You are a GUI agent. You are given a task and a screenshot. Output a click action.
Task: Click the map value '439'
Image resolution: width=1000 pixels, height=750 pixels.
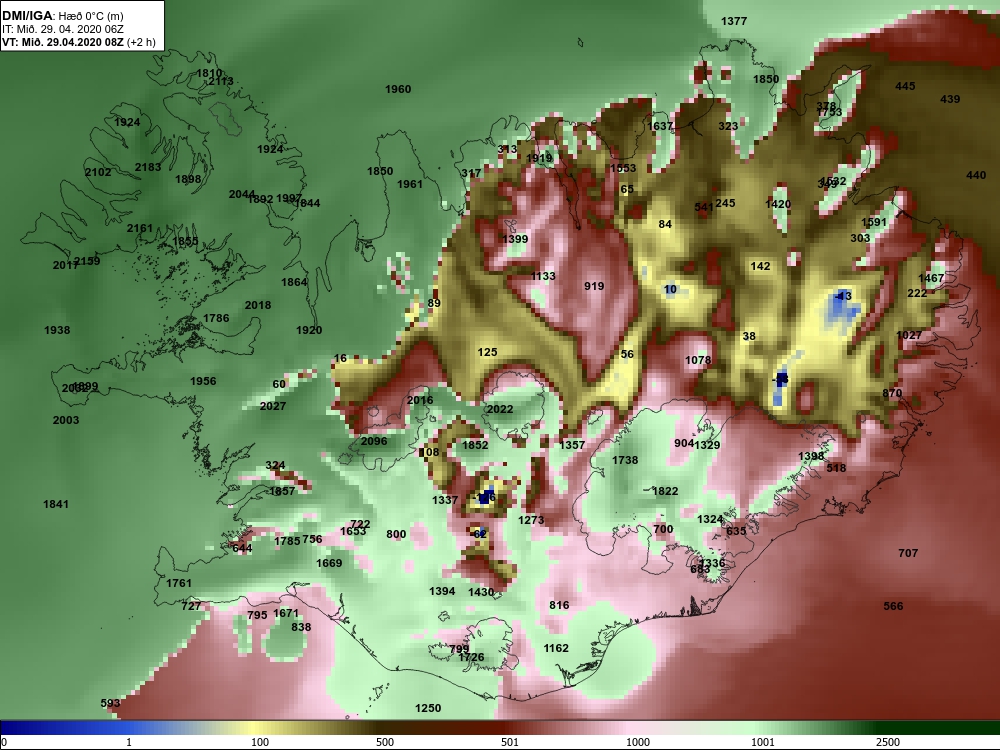[x=950, y=99]
